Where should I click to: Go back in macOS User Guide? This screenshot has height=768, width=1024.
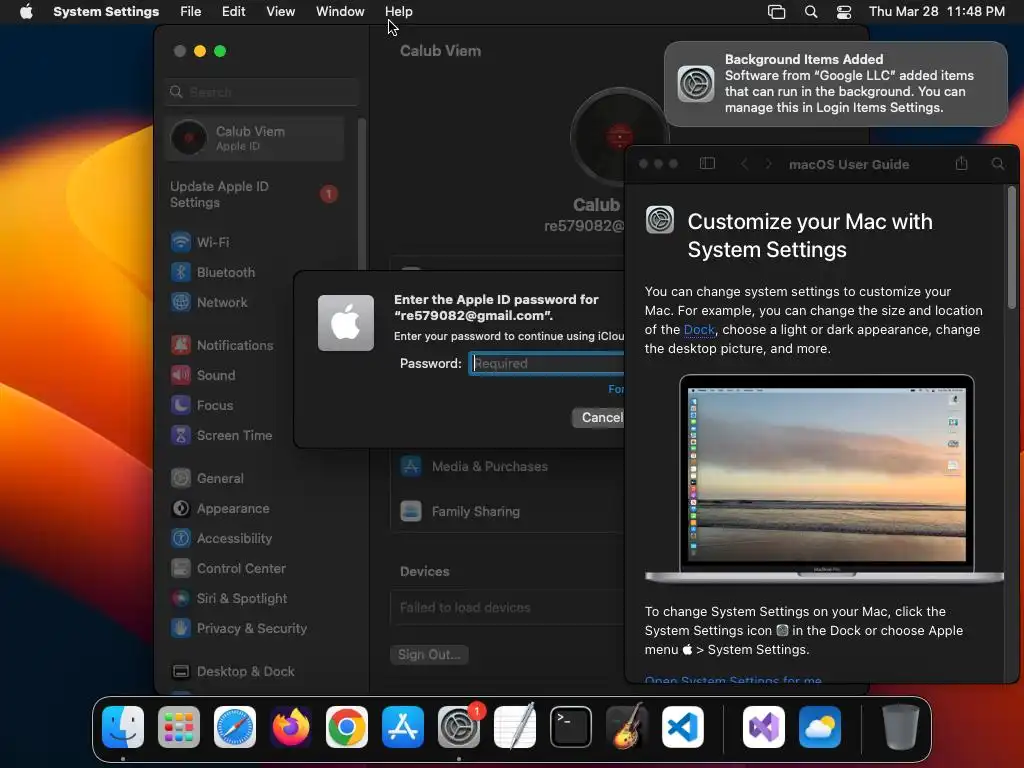point(744,164)
